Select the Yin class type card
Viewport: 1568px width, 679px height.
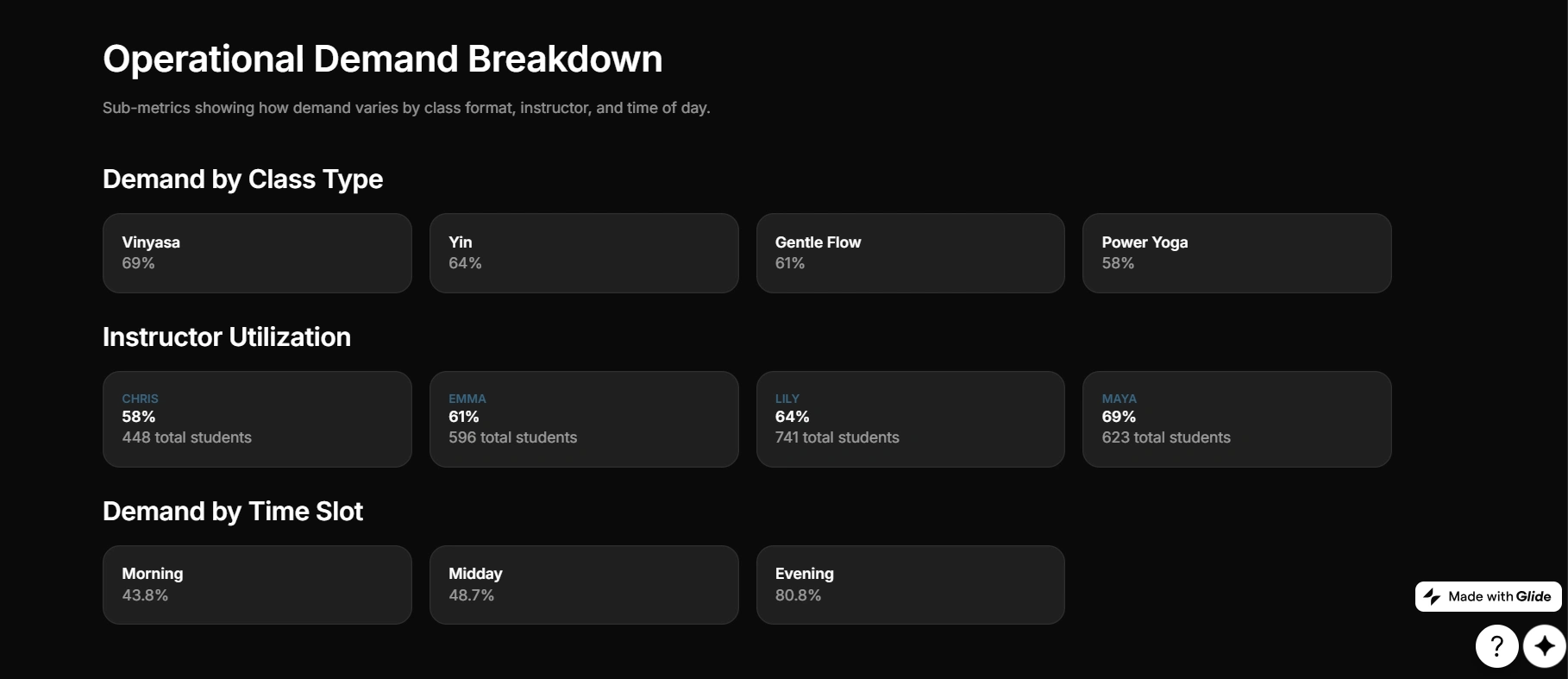(x=584, y=253)
